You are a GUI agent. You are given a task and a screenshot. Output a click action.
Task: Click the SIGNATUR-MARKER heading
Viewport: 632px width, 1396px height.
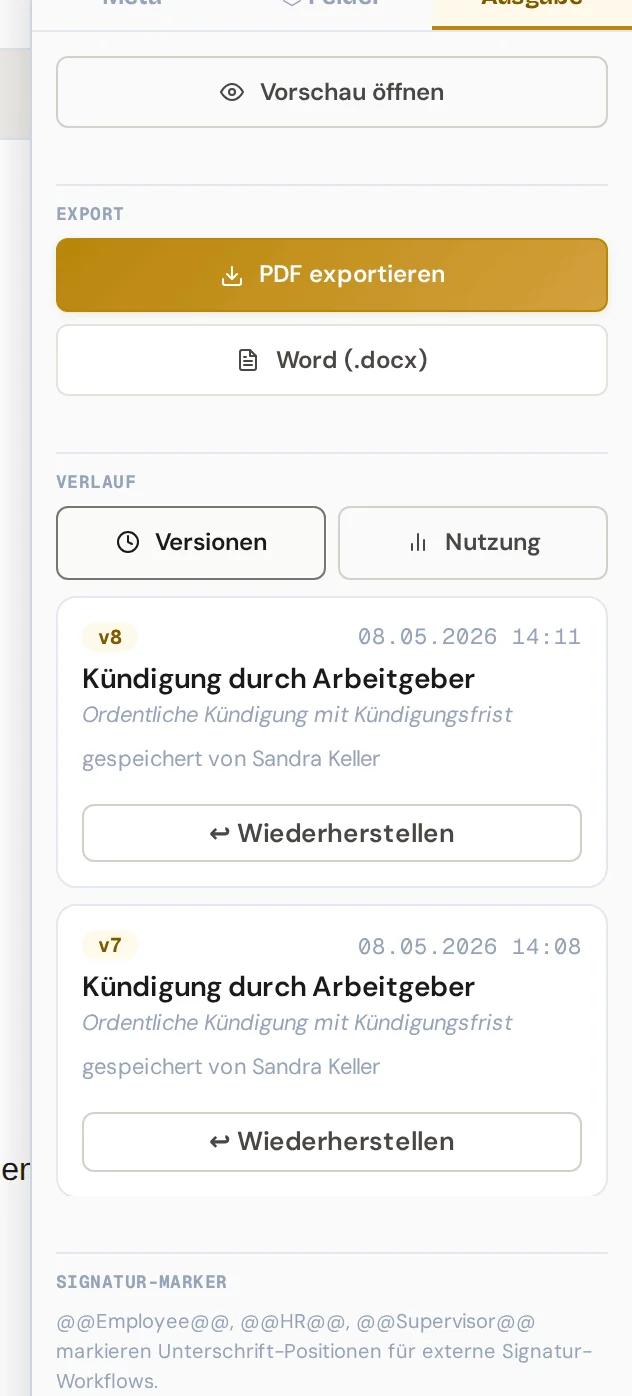point(142,1282)
